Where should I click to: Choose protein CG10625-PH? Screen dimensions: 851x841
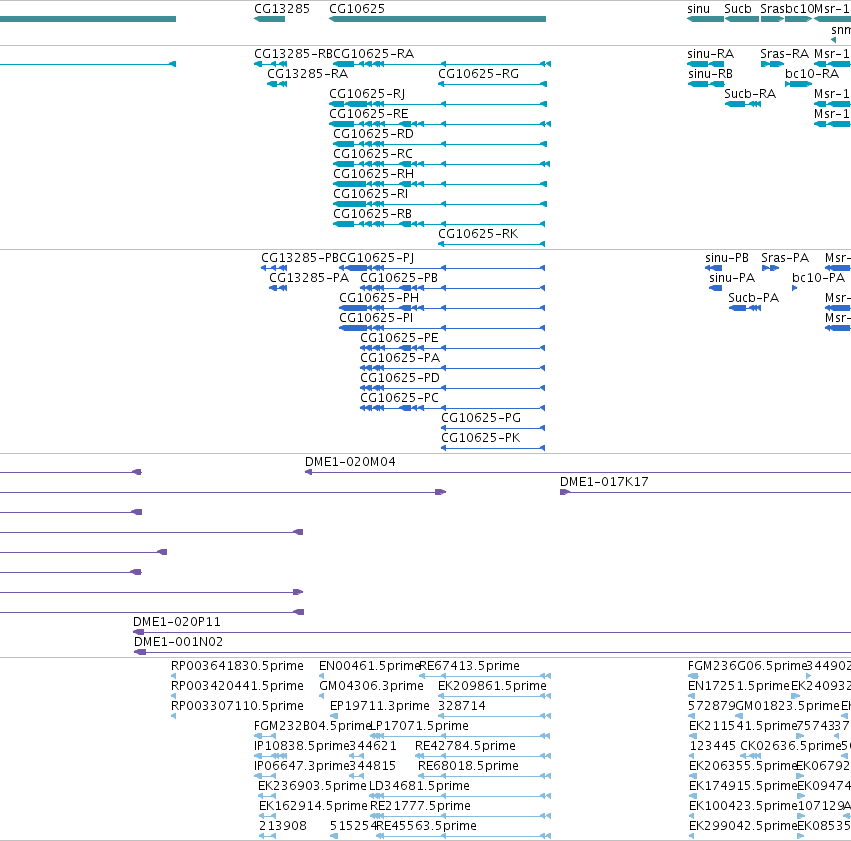tap(379, 298)
